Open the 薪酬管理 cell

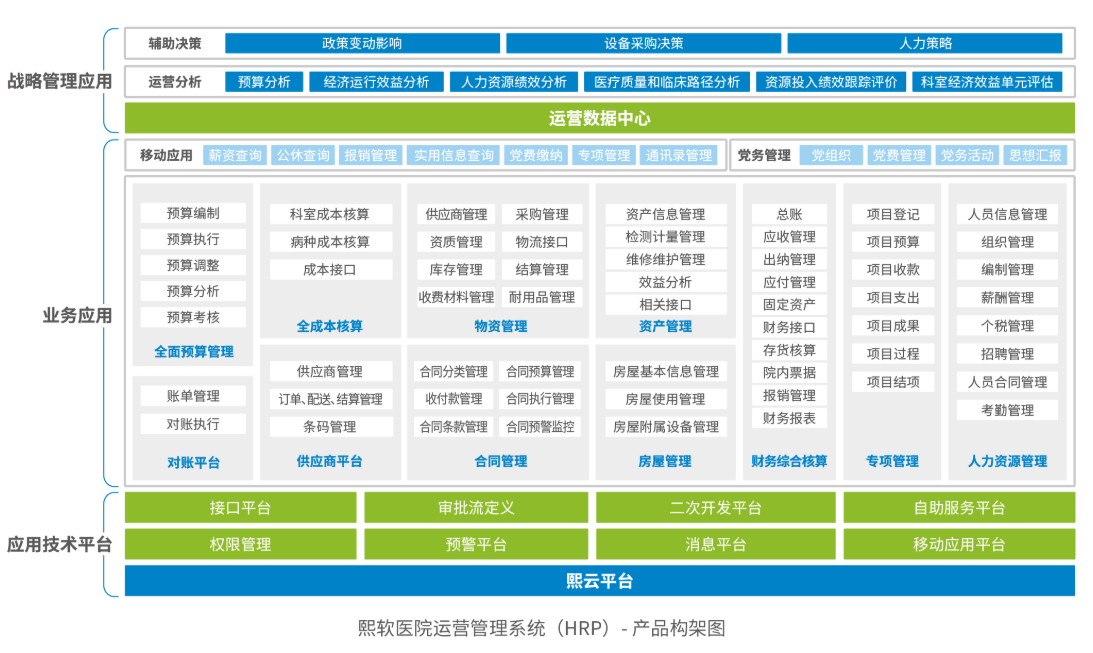coord(1007,298)
